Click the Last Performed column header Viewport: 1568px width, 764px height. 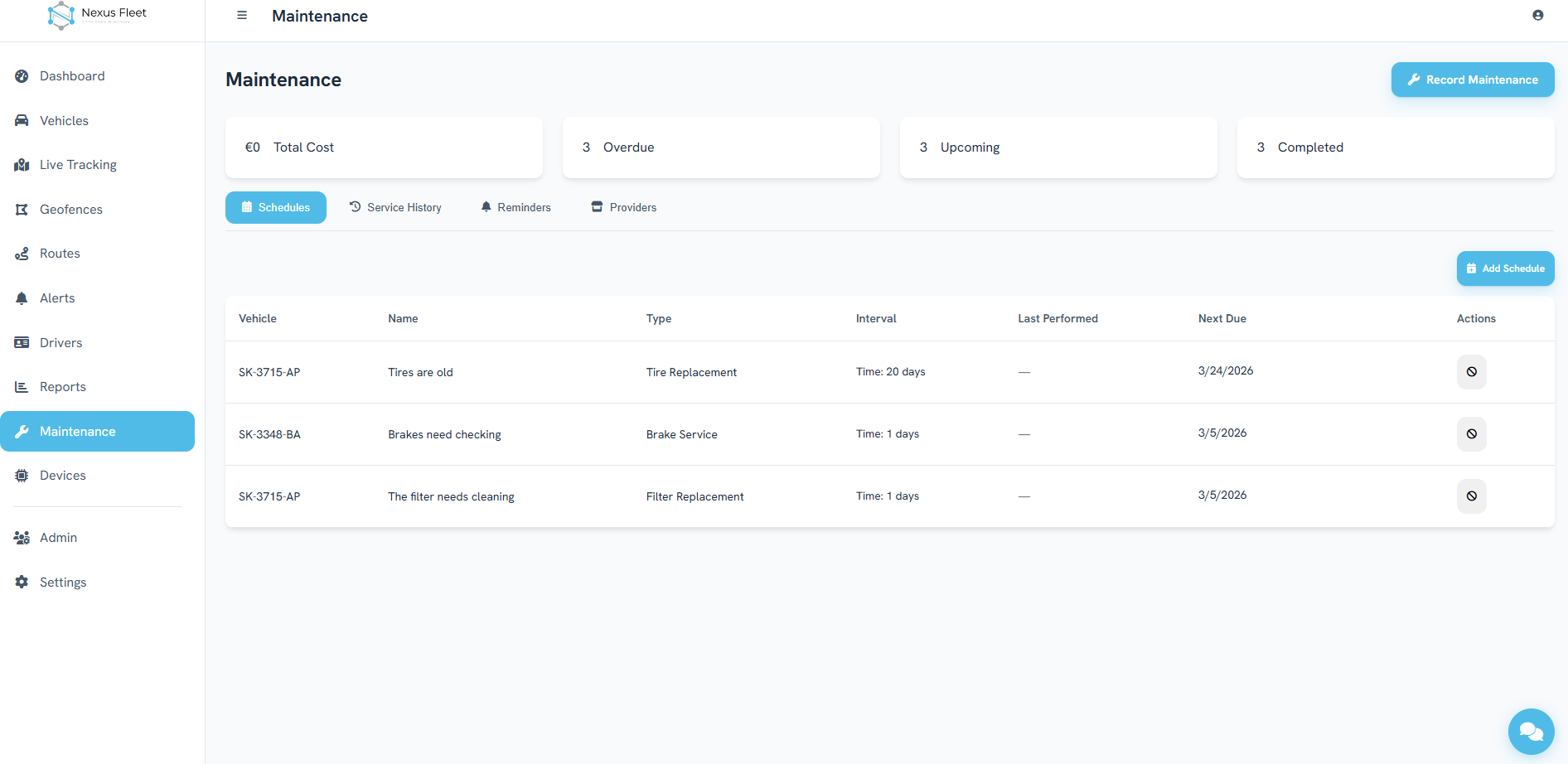click(1057, 318)
